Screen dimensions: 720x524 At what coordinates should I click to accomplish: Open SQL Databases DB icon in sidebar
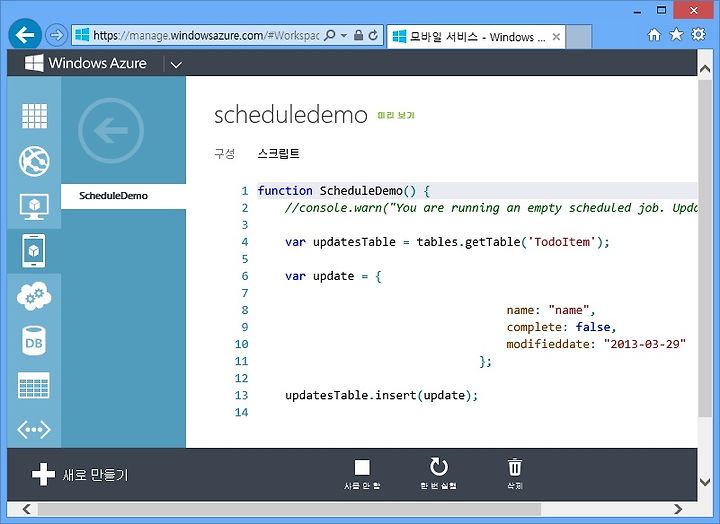click(34, 341)
